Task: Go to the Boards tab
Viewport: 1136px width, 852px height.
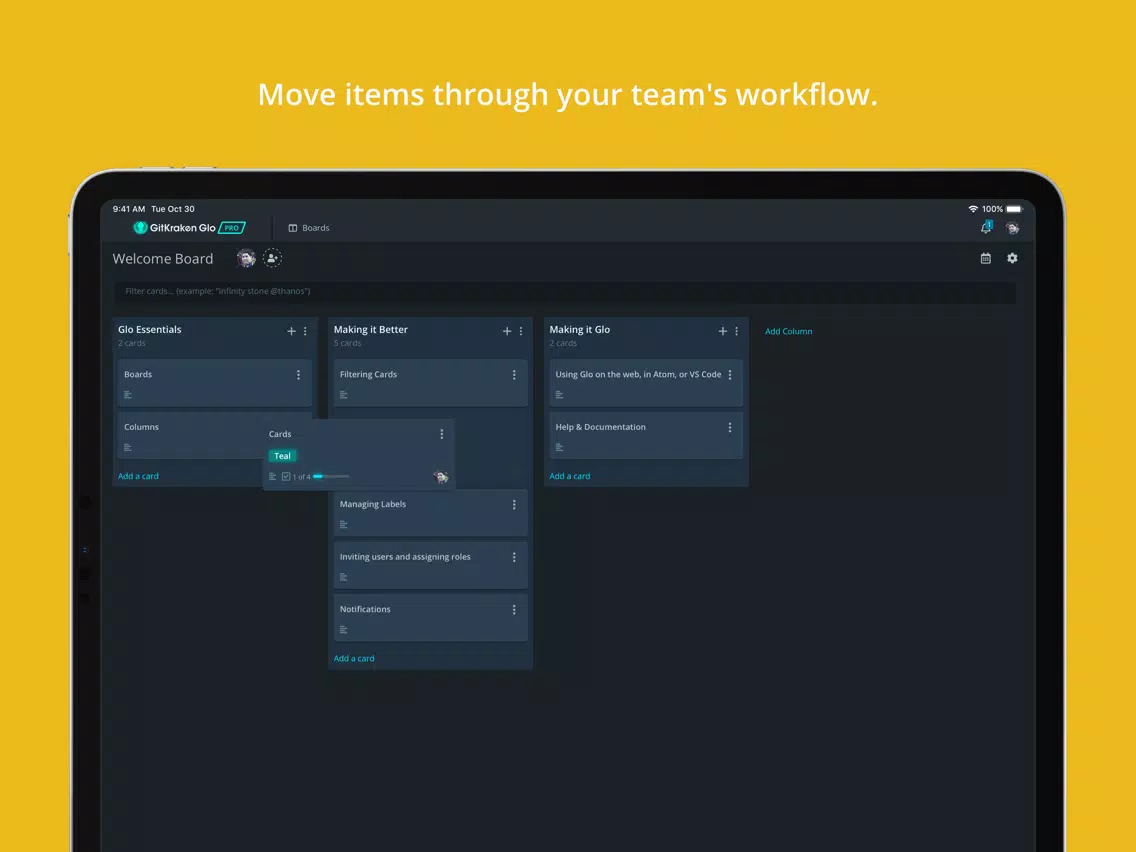Action: pyautogui.click(x=309, y=228)
